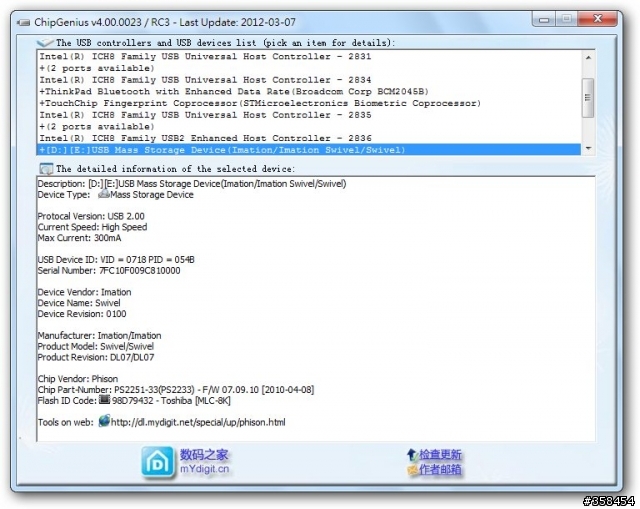
Task: Click the Chip Part-Number PS2251-33 line
Action: tap(176, 390)
